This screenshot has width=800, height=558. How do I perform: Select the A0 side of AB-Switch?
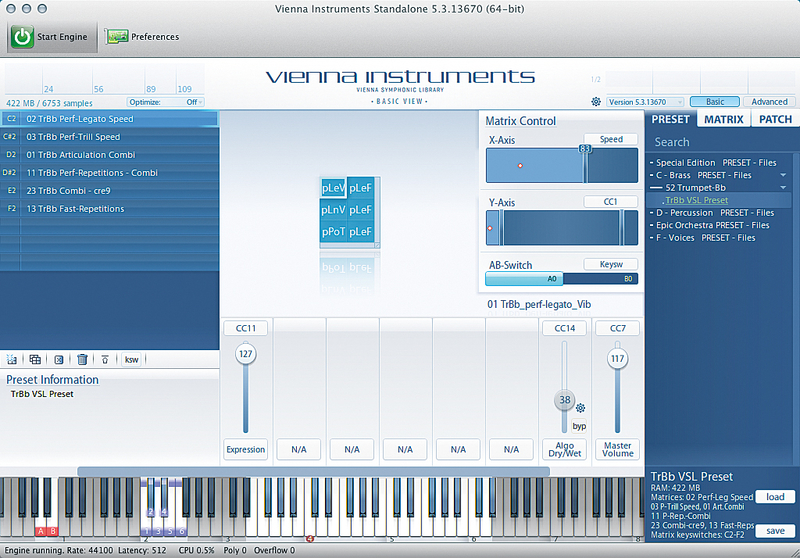pos(524,278)
